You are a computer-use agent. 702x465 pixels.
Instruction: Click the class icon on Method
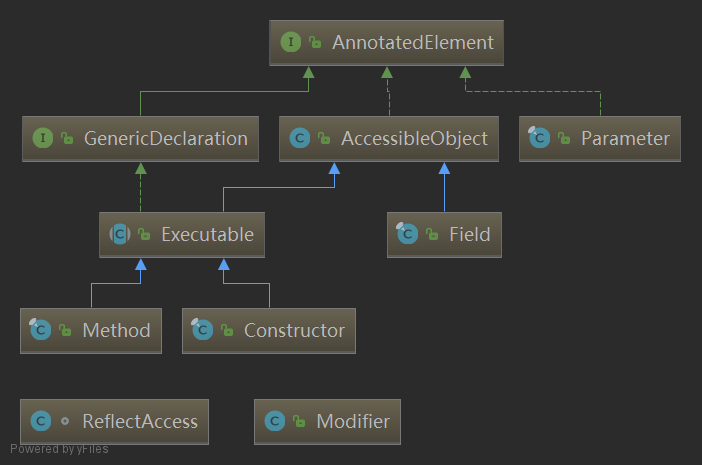tap(41, 331)
